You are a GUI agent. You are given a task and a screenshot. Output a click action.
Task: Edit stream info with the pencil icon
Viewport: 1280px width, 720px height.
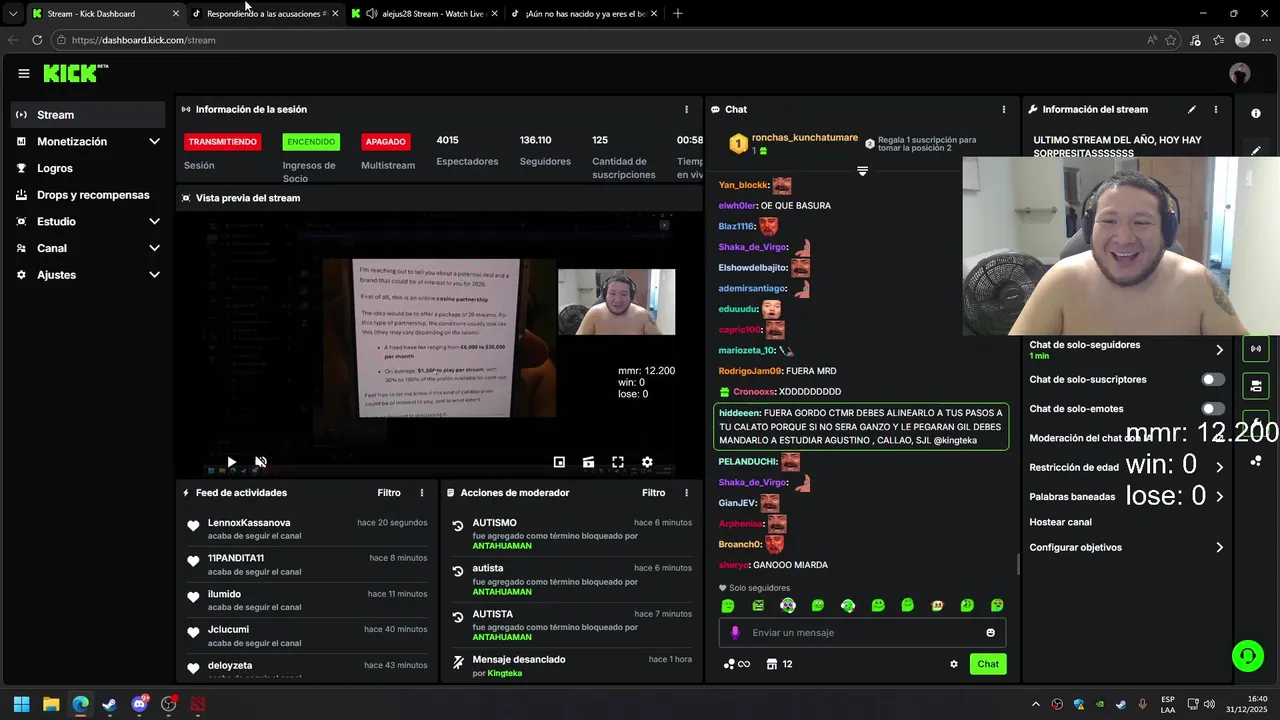[1191, 109]
